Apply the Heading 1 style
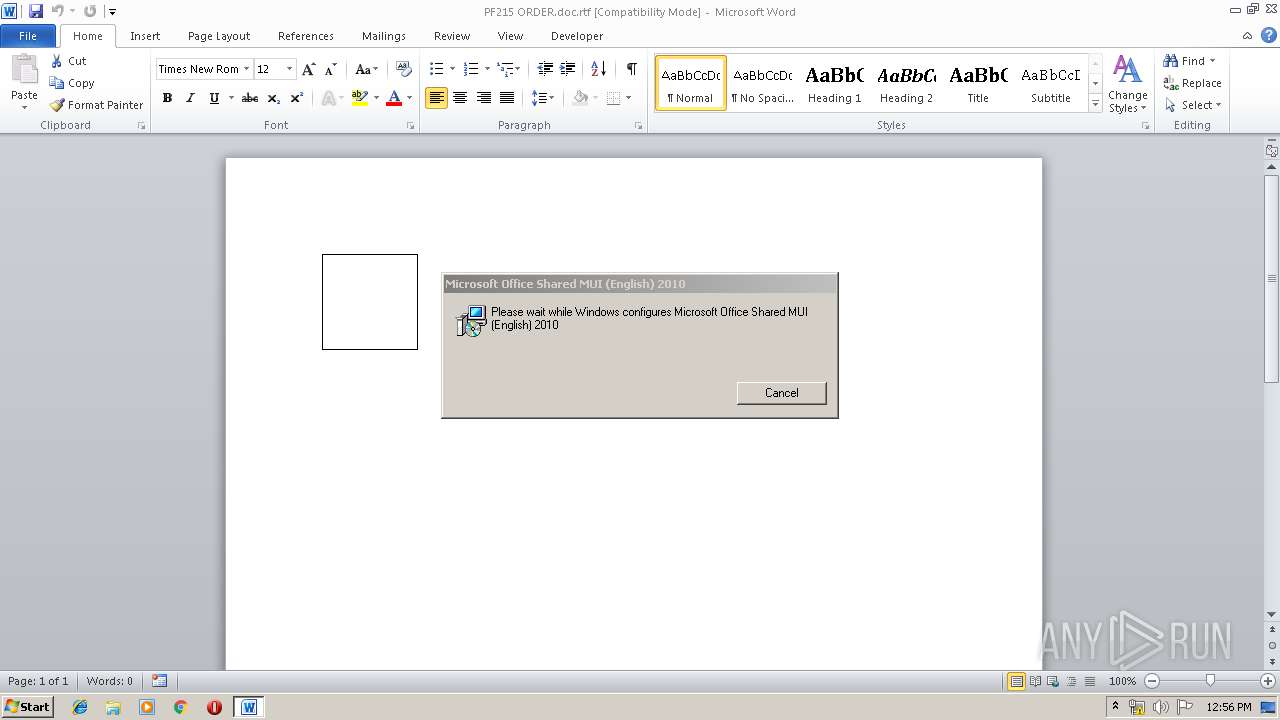This screenshot has height=720, width=1280. point(834,84)
